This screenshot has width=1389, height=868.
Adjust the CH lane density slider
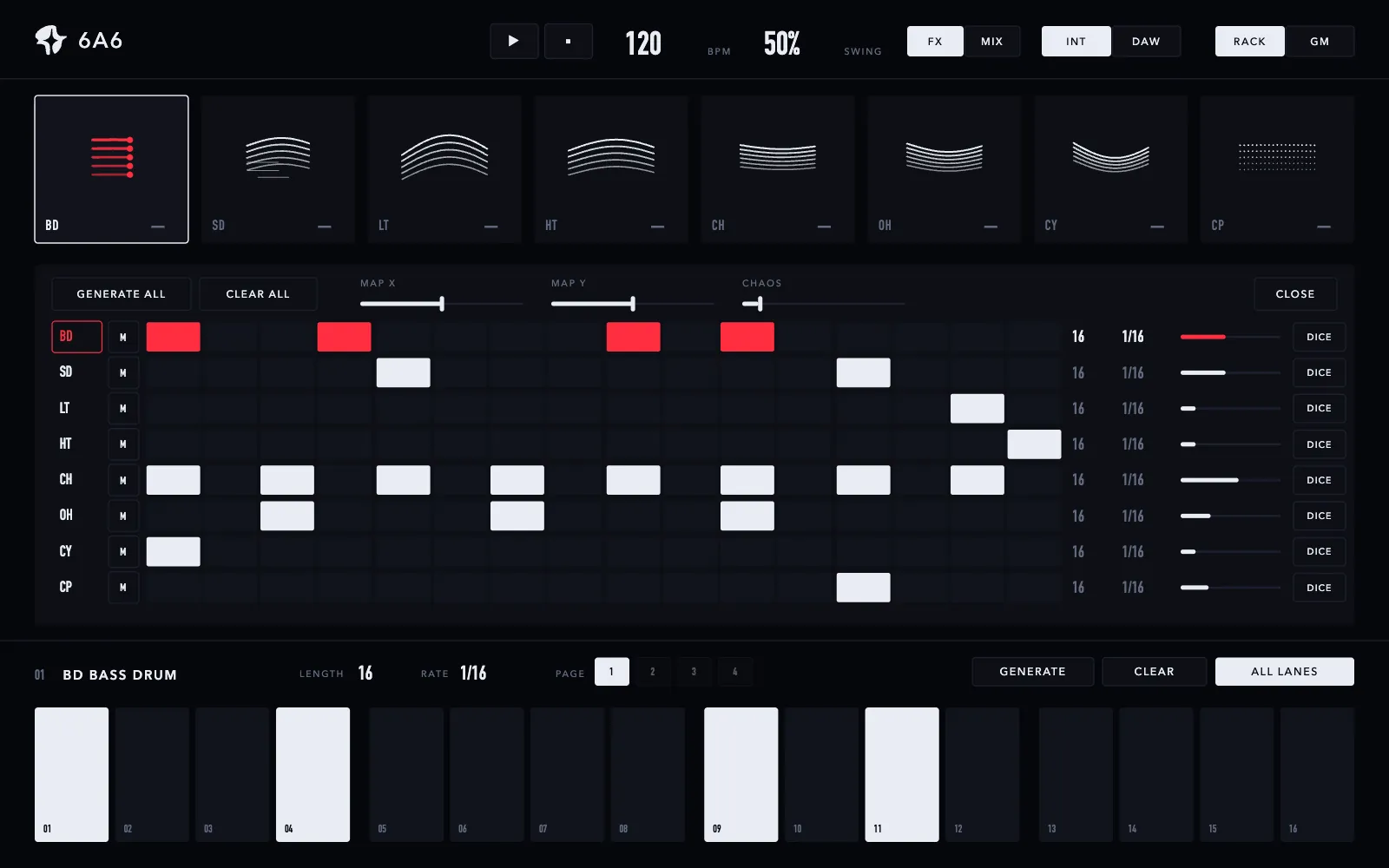[1230, 480]
